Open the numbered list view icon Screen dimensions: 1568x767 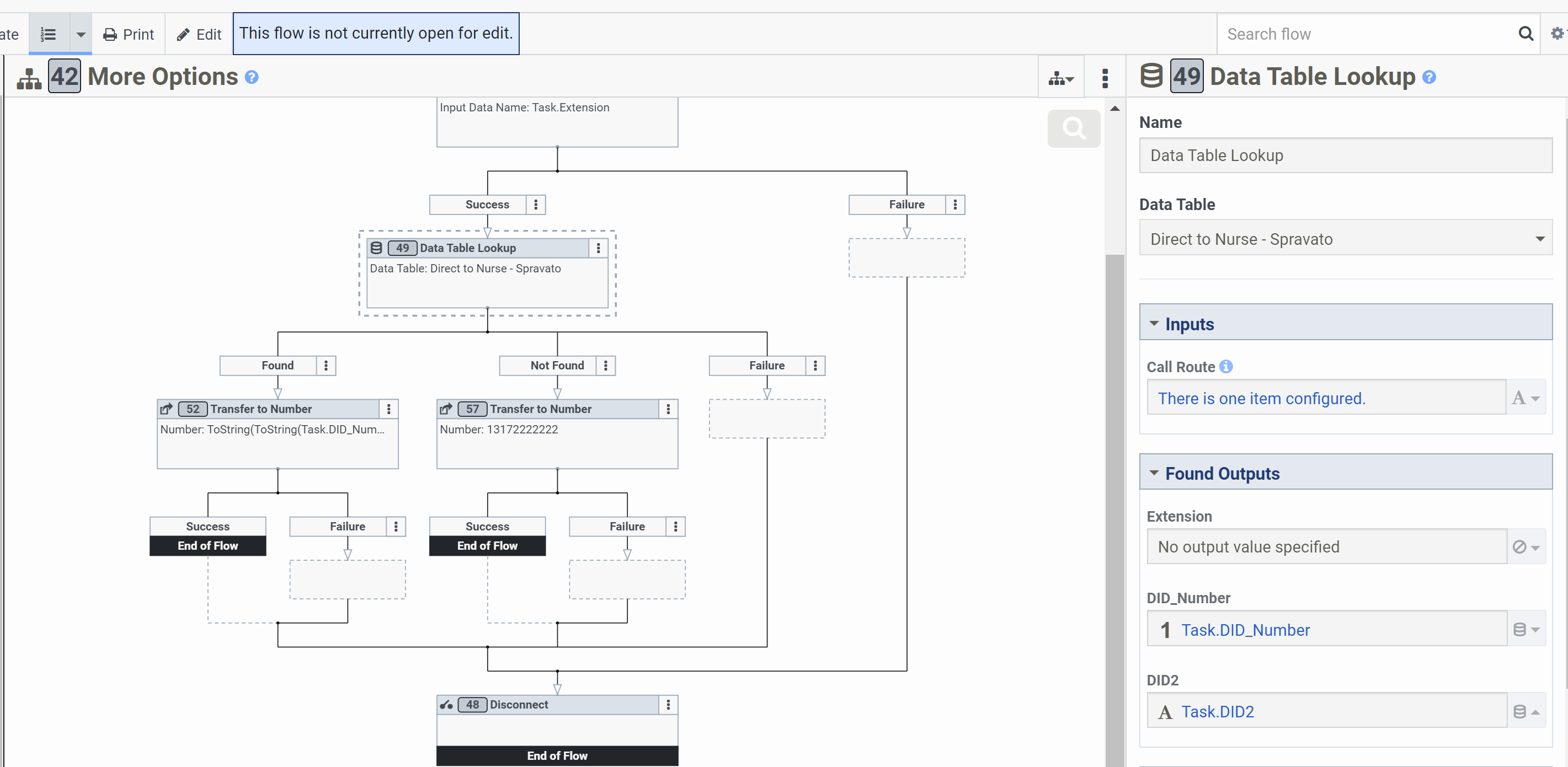(49, 34)
